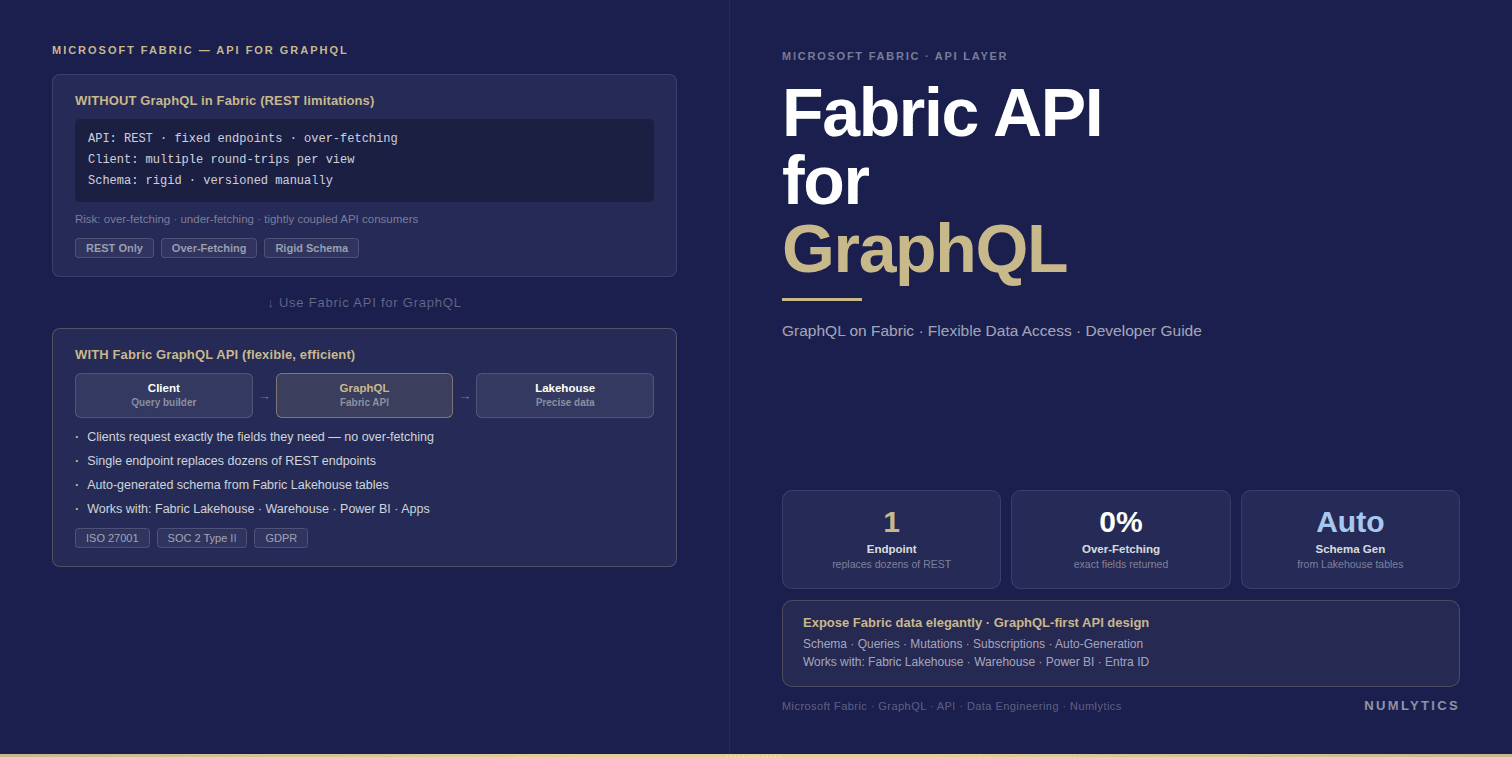Viewport: 1512px width, 757px height.
Task: Click subtitle 'GraphQL on Fabric · Flexible Data Access'
Action: tap(992, 331)
